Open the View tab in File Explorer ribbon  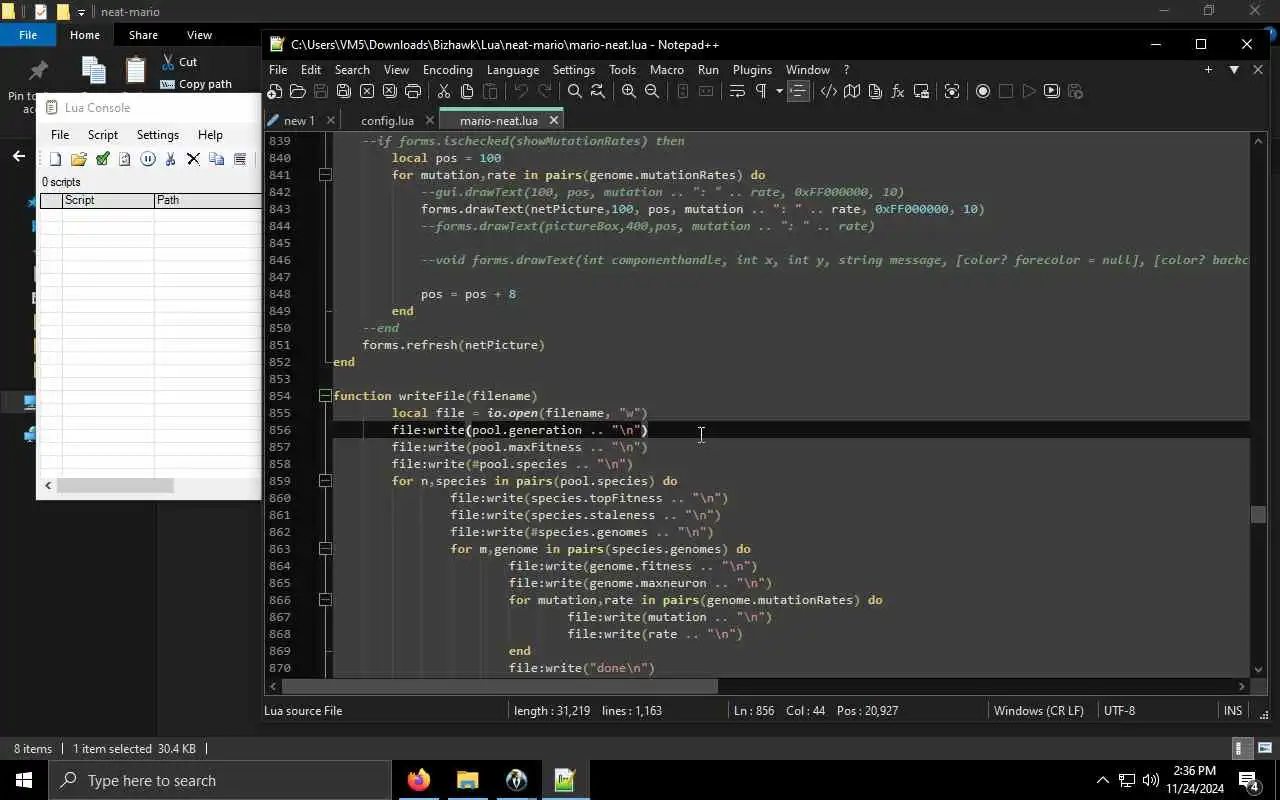click(199, 35)
